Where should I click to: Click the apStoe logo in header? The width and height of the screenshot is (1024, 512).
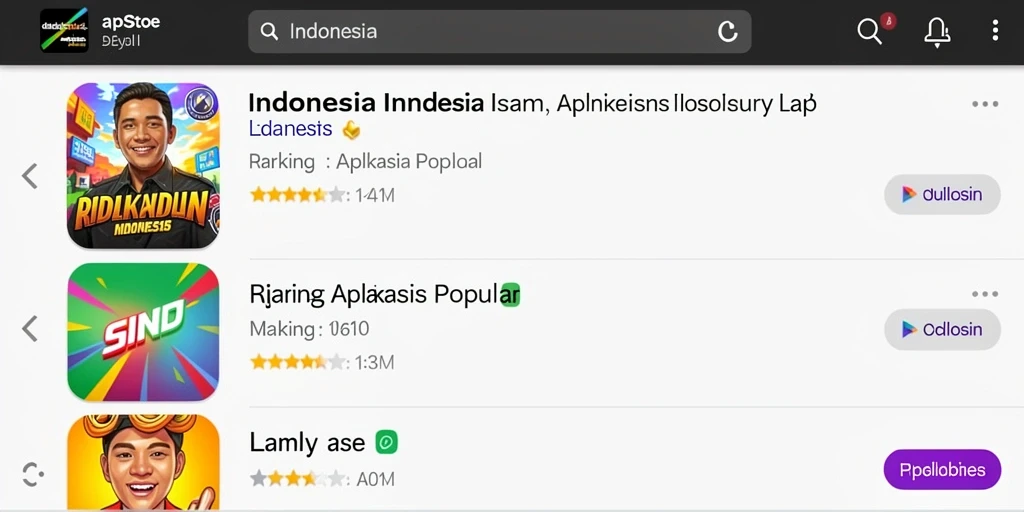(64, 31)
